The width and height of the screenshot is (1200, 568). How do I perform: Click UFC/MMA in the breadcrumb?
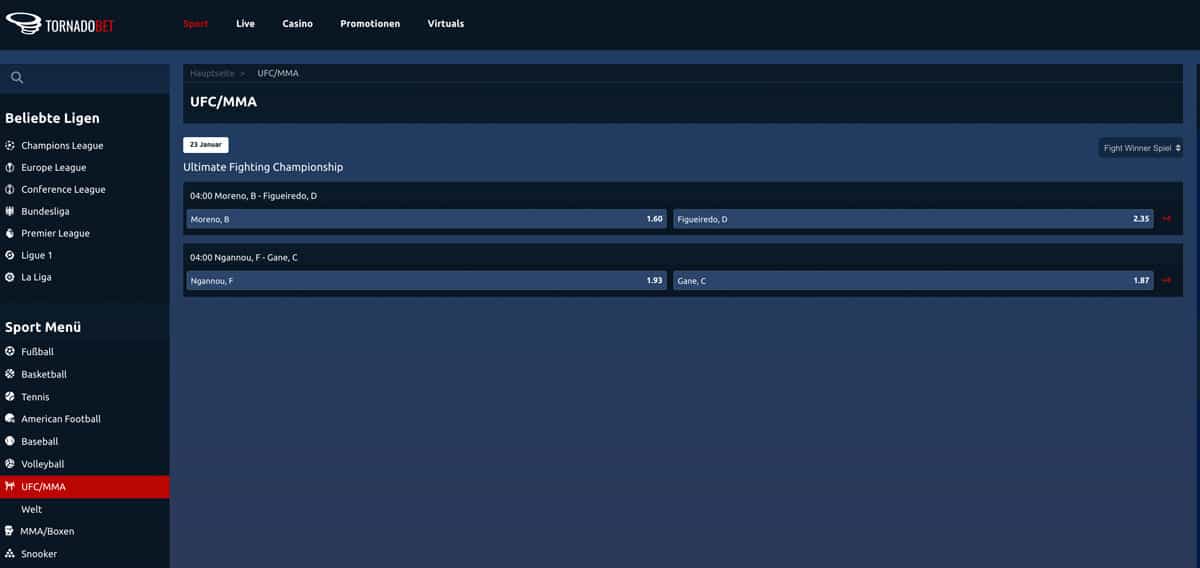pos(278,73)
